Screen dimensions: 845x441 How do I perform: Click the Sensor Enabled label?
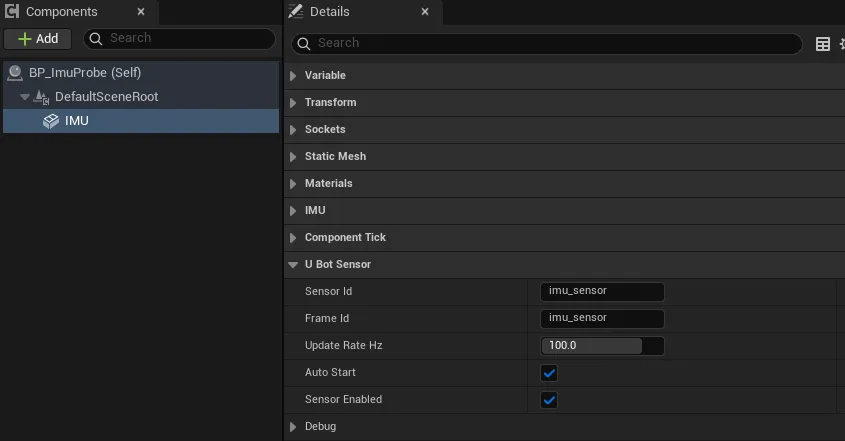[x=343, y=399]
